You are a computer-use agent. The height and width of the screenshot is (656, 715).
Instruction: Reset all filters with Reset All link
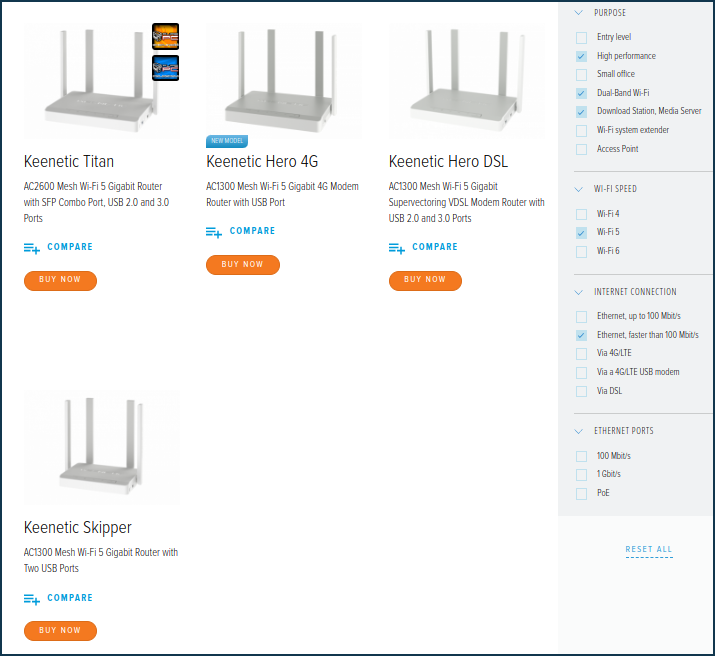point(648,549)
